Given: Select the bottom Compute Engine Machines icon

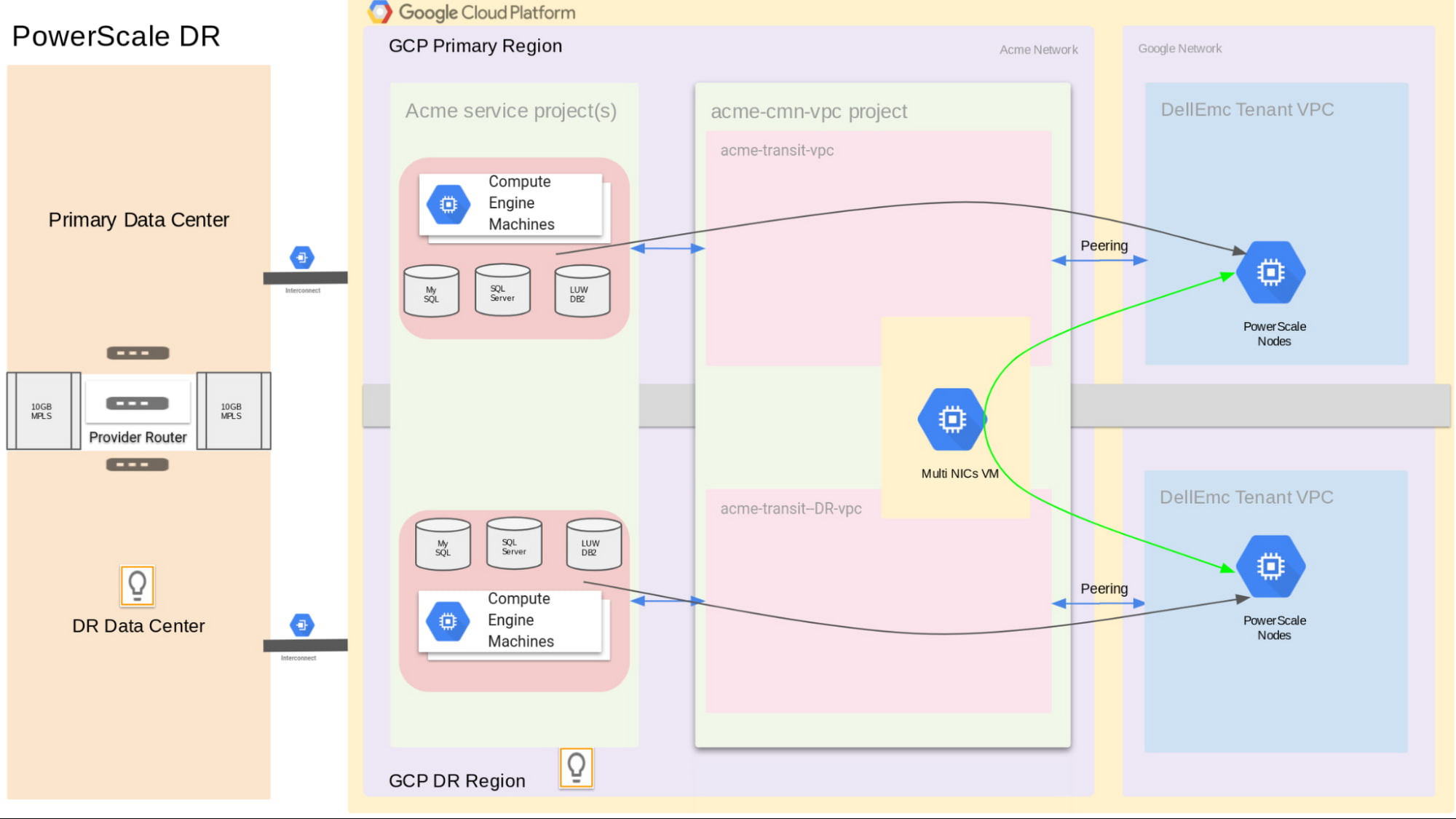Looking at the screenshot, I should click(448, 621).
